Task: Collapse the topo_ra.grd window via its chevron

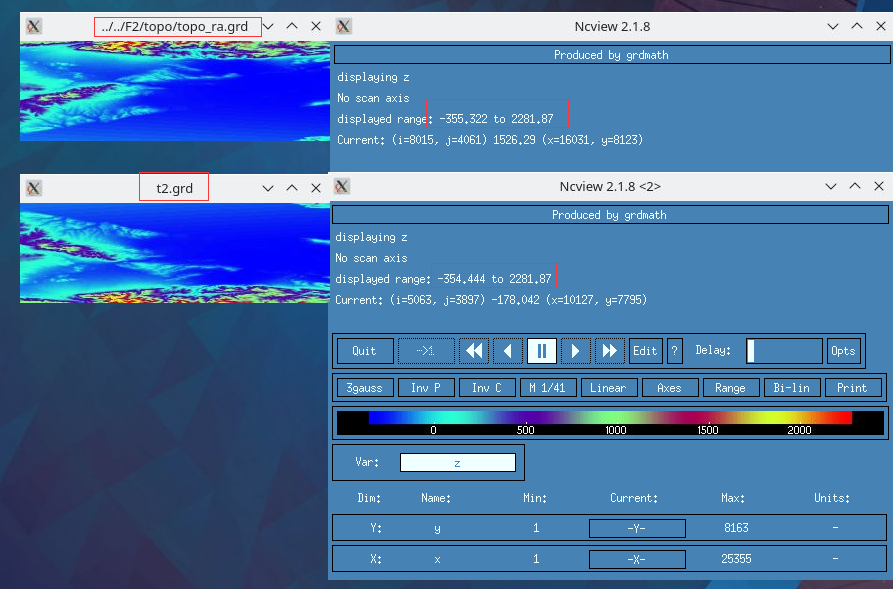Action: click(x=267, y=26)
